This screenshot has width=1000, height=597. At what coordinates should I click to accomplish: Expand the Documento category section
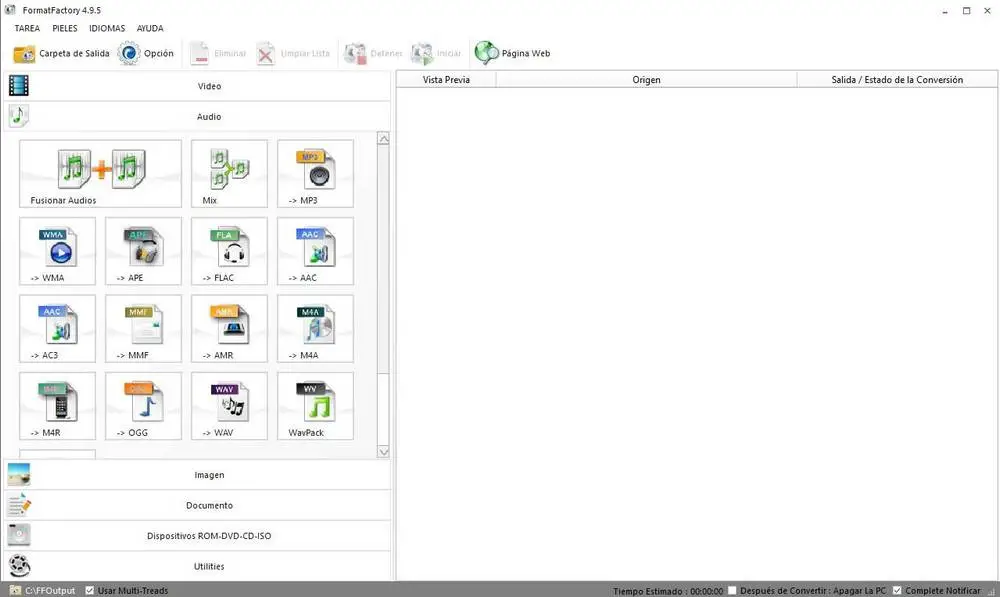197,506
